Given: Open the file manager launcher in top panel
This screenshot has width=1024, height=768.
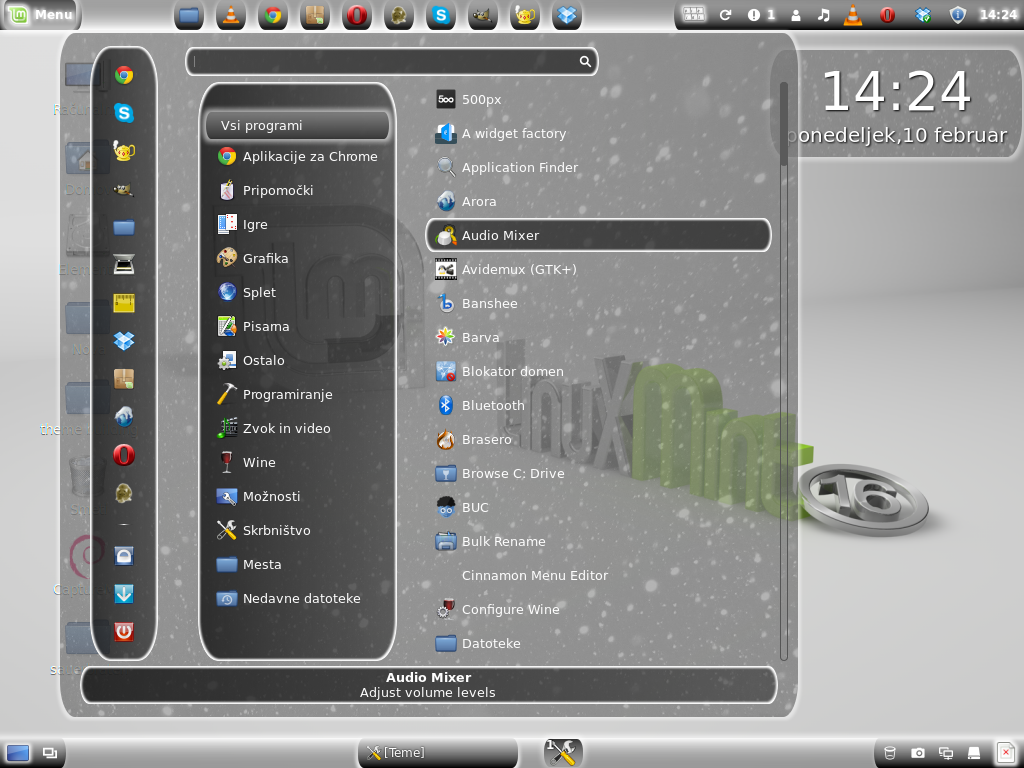Looking at the screenshot, I should pyautogui.click(x=189, y=15).
